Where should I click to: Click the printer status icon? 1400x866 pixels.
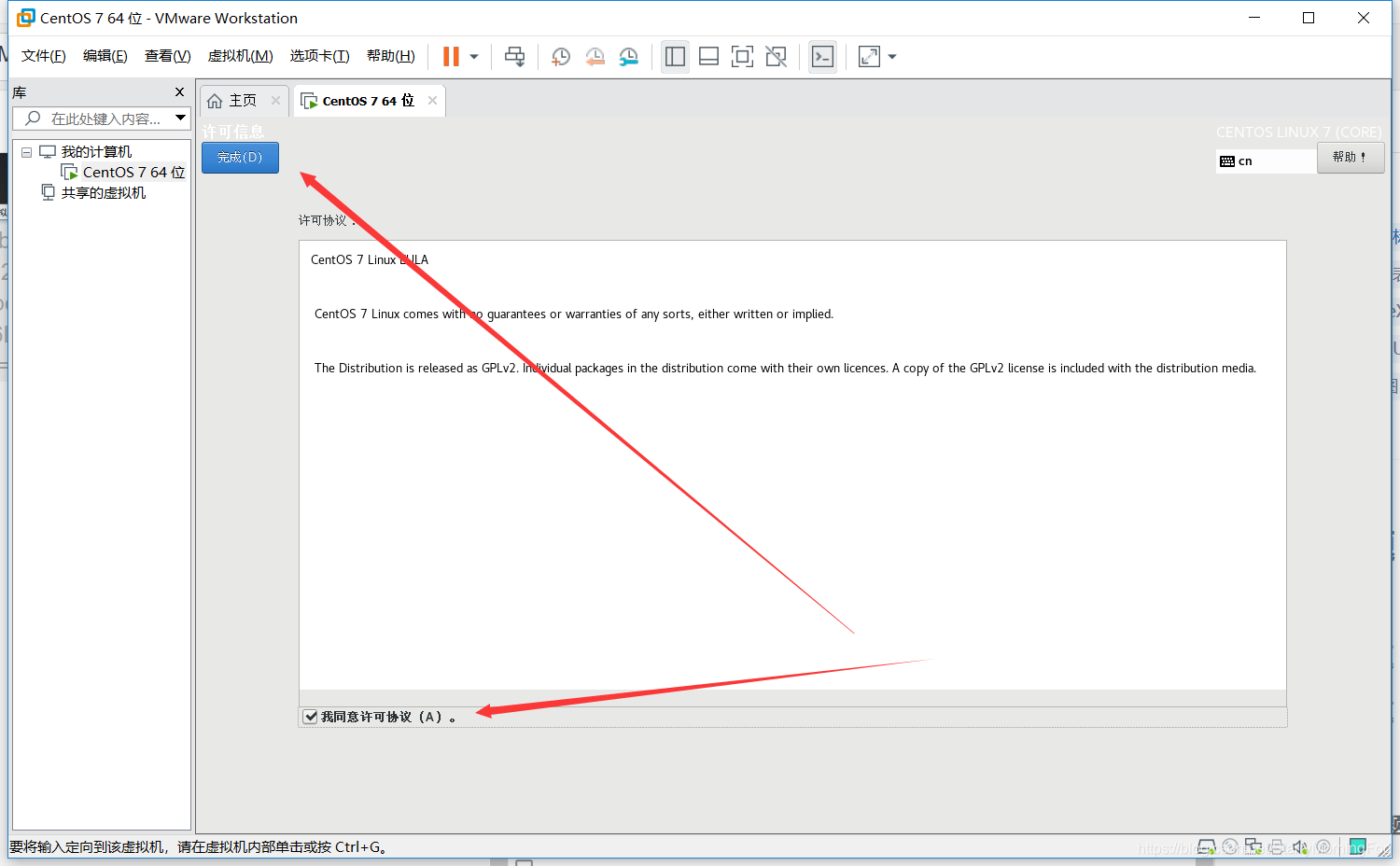[1276, 847]
